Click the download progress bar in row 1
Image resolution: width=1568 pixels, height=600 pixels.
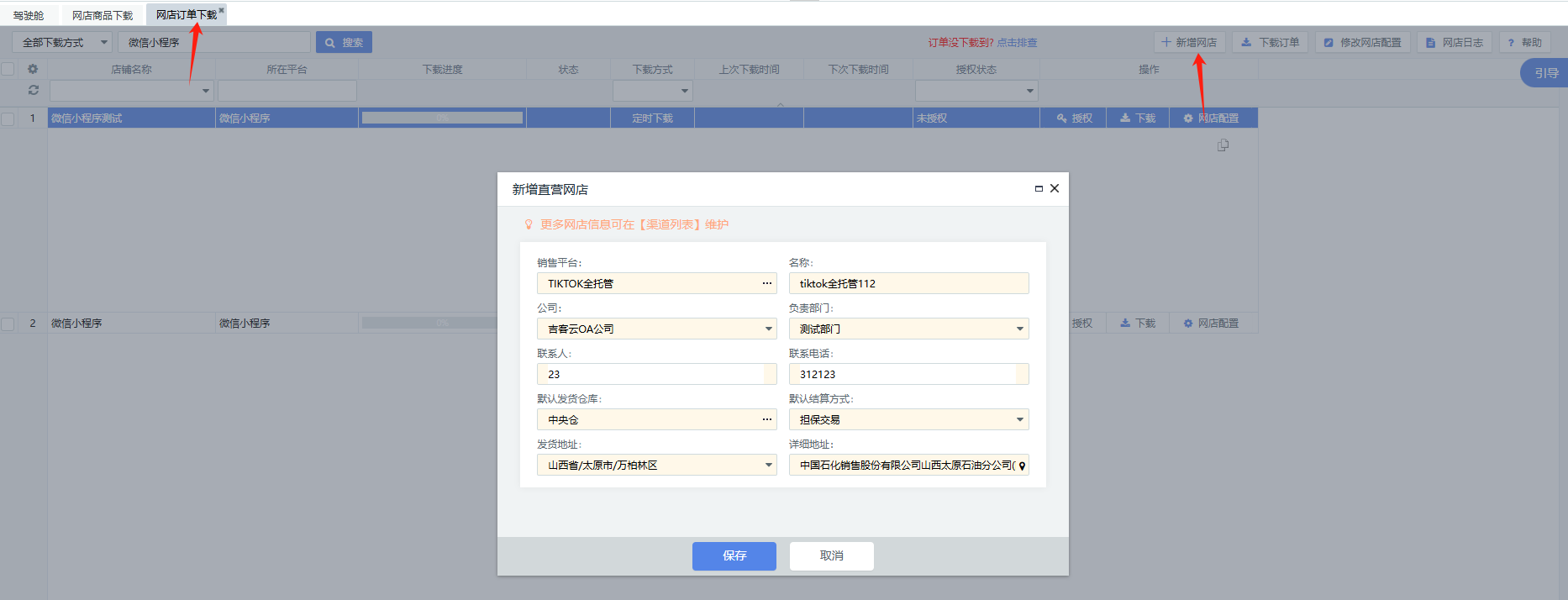click(442, 118)
